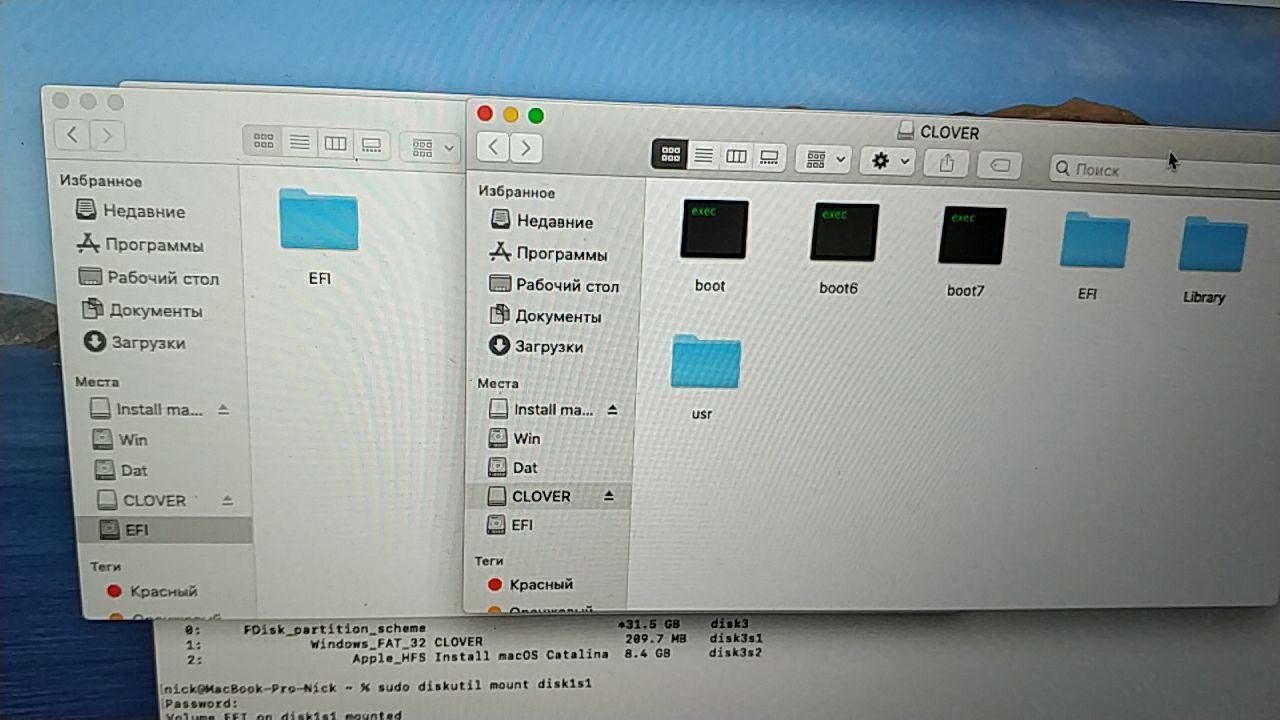This screenshot has width=1280, height=720.
Task: Switch back Finder window to list view
Action: [x=299, y=143]
